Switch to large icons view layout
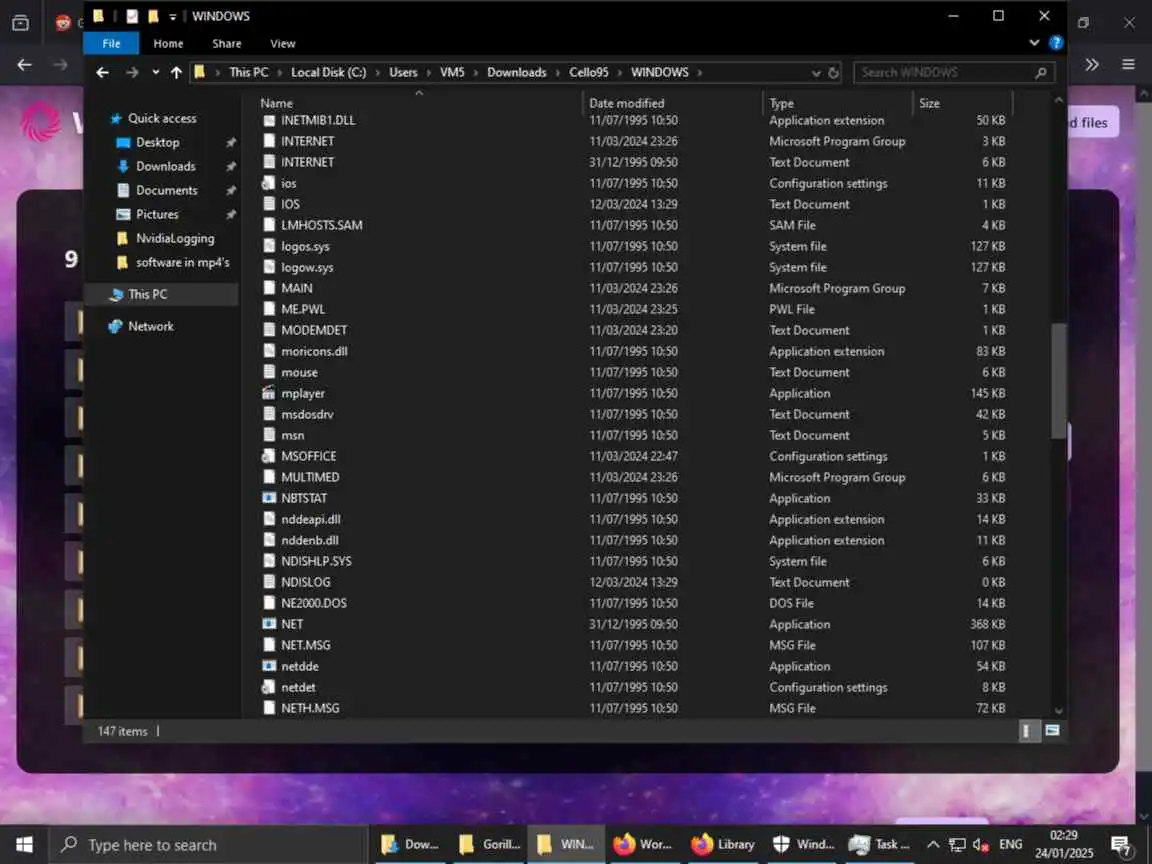The width and height of the screenshot is (1152, 864). (x=1052, y=730)
